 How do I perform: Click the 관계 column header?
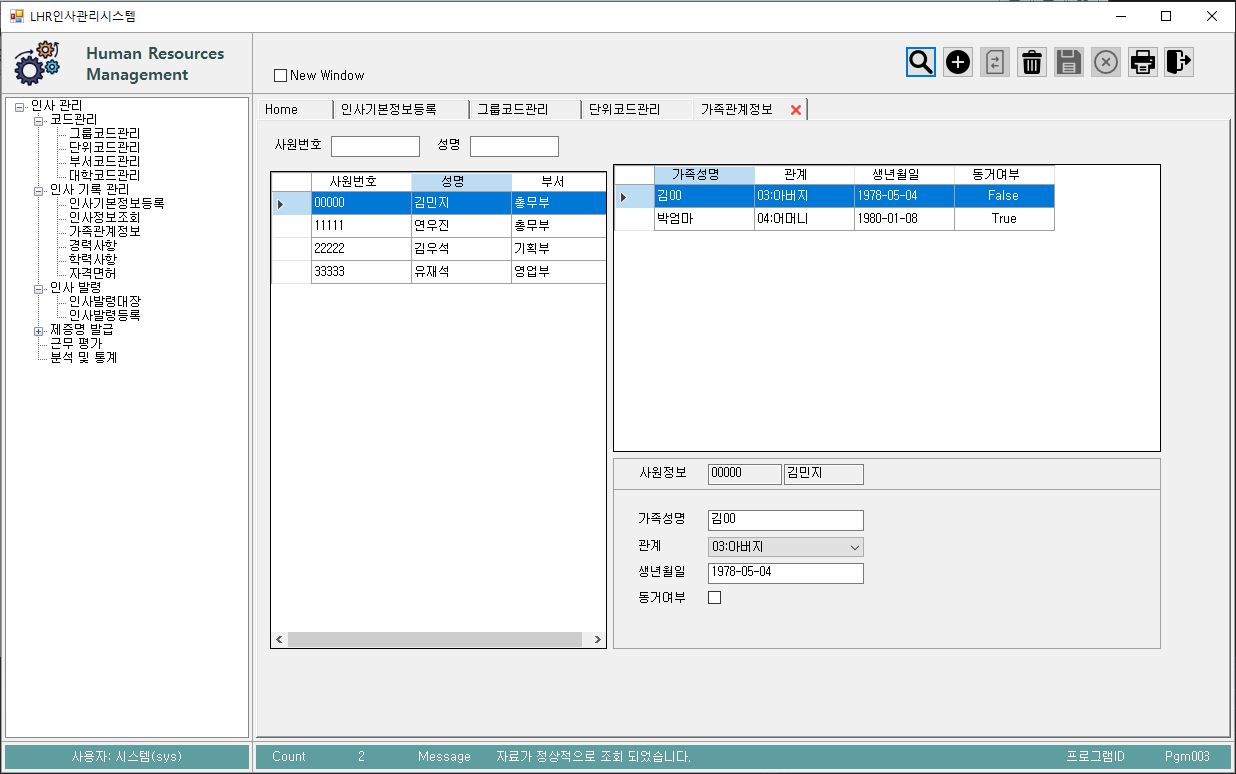click(804, 175)
